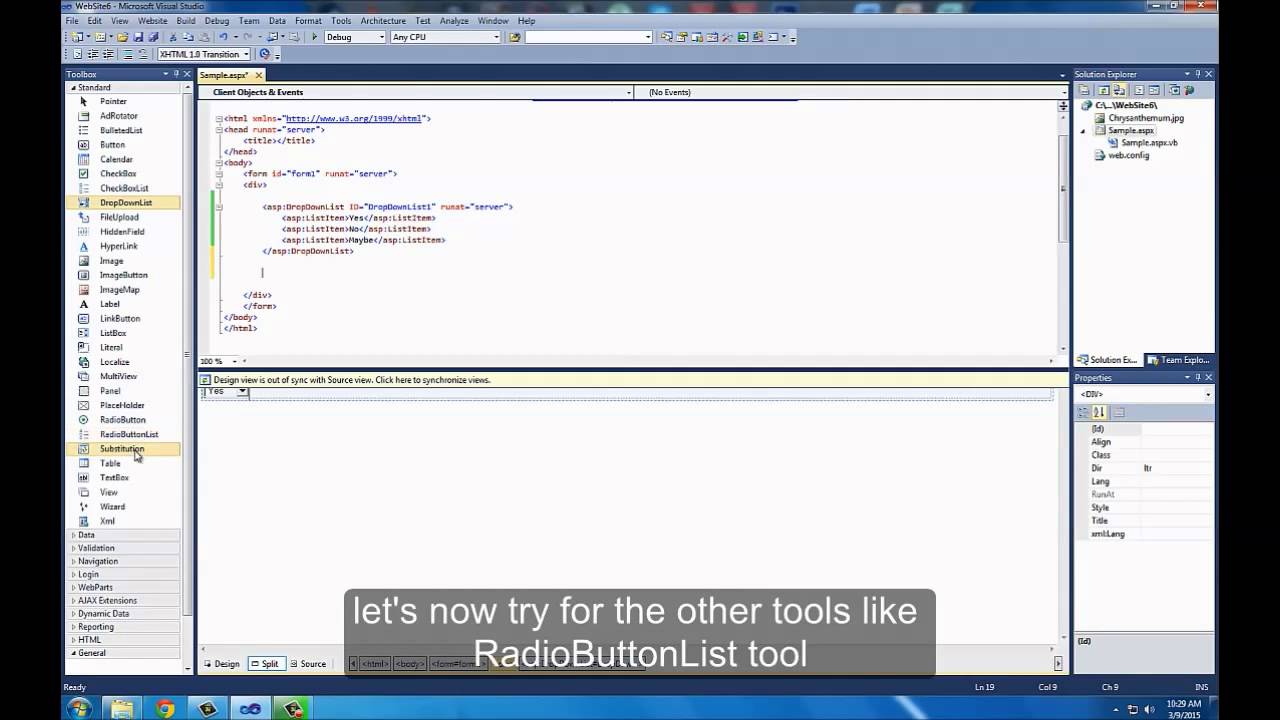This screenshot has height=720, width=1280.
Task: Open the 100 % zoom level dropdown
Action: click(218, 361)
